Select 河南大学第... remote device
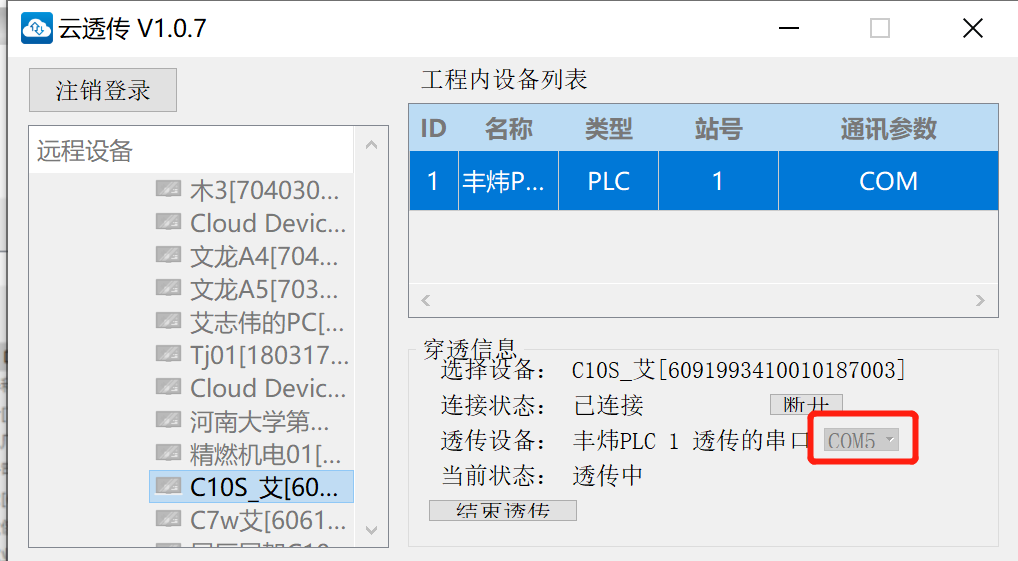The width and height of the screenshot is (1018, 561). point(260,422)
